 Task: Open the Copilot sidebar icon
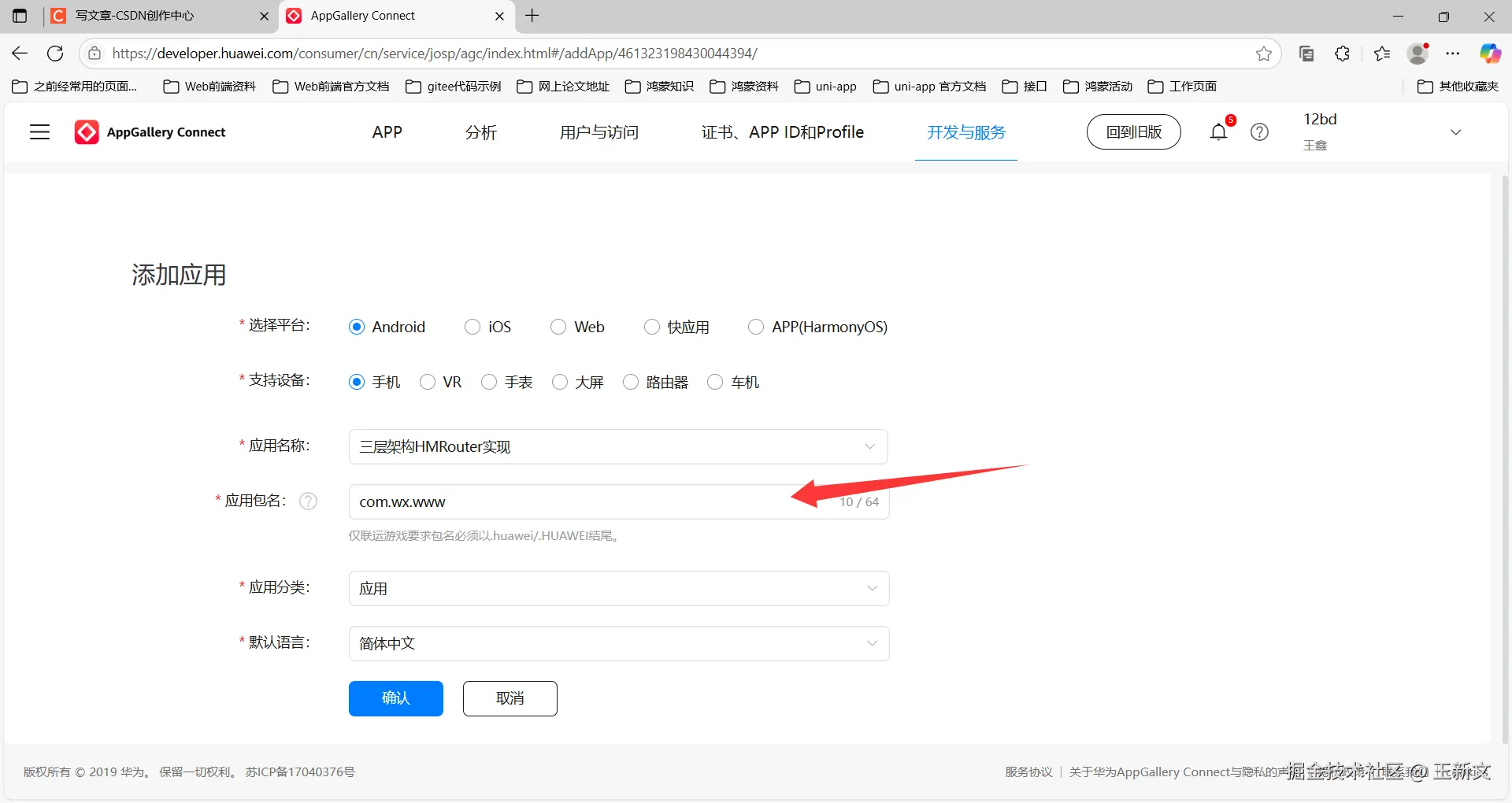1490,54
